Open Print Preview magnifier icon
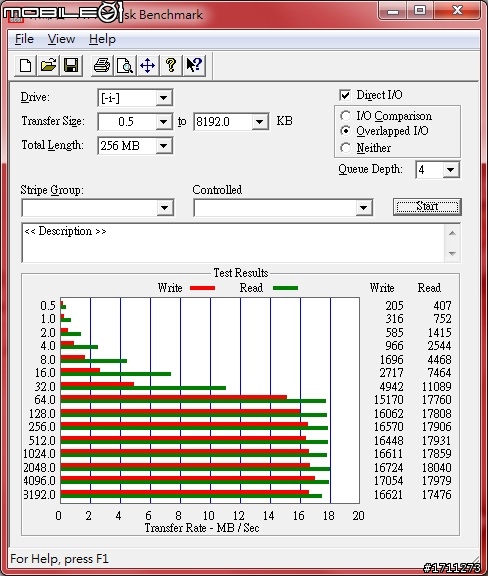Screen dimensions: 488x576 [125, 66]
